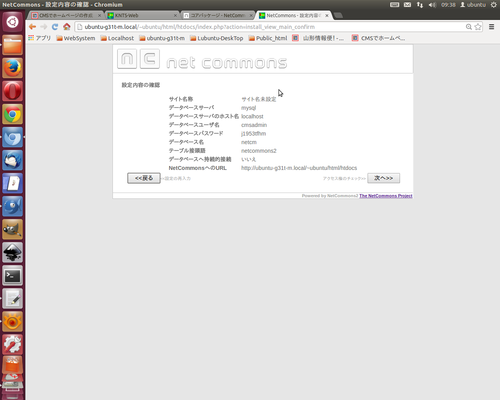This screenshot has width=500, height=400.
Task: Open the orange eye app in launcher
Action: (x=12, y=321)
